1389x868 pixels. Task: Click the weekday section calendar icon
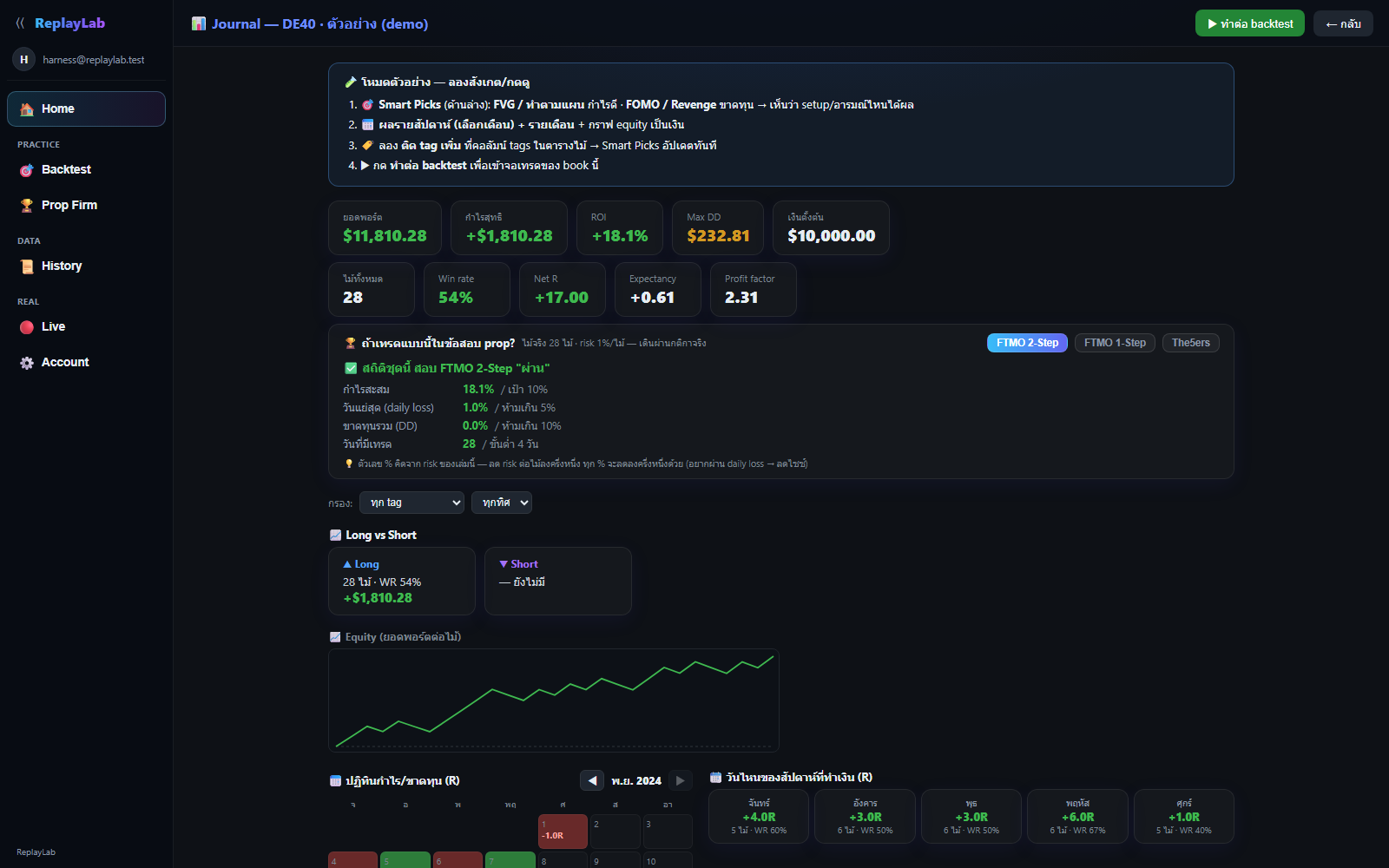[715, 777]
